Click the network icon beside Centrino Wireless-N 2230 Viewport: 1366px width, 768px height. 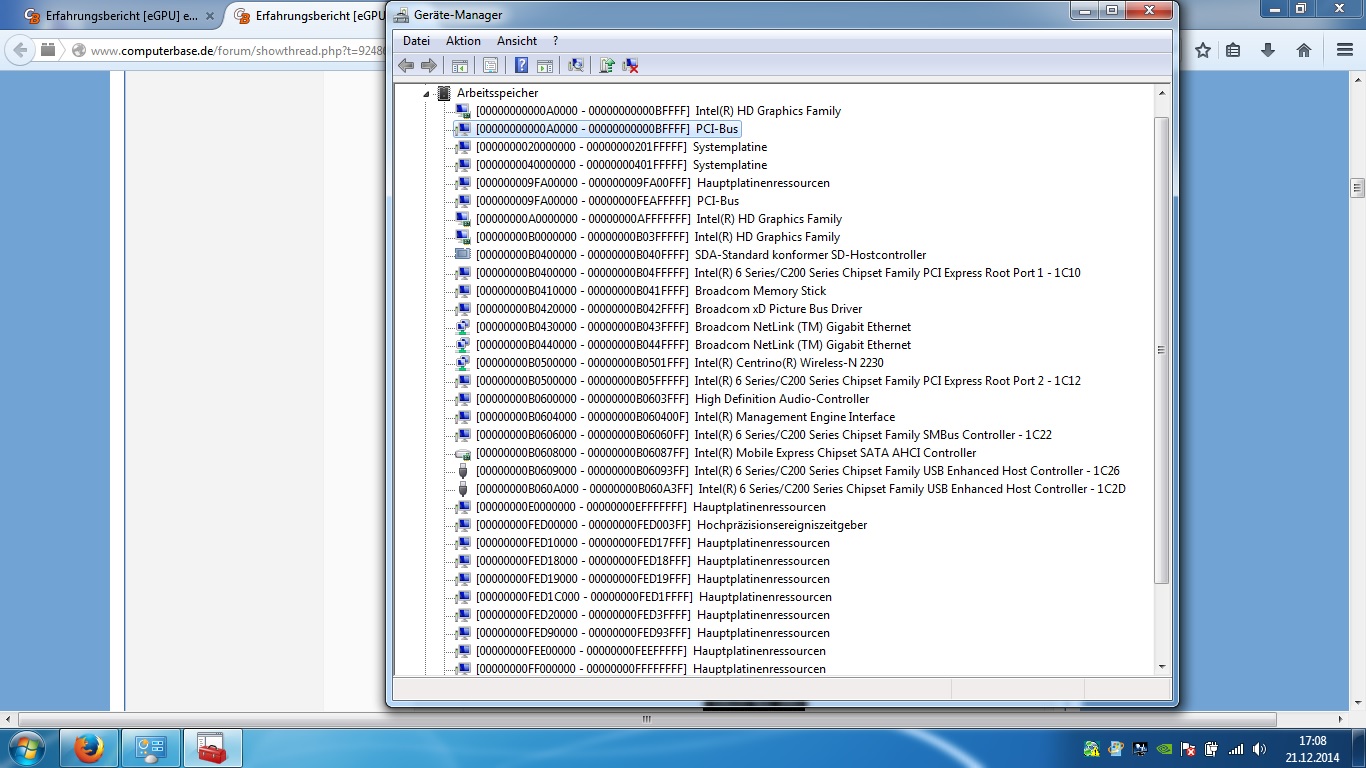(x=462, y=363)
